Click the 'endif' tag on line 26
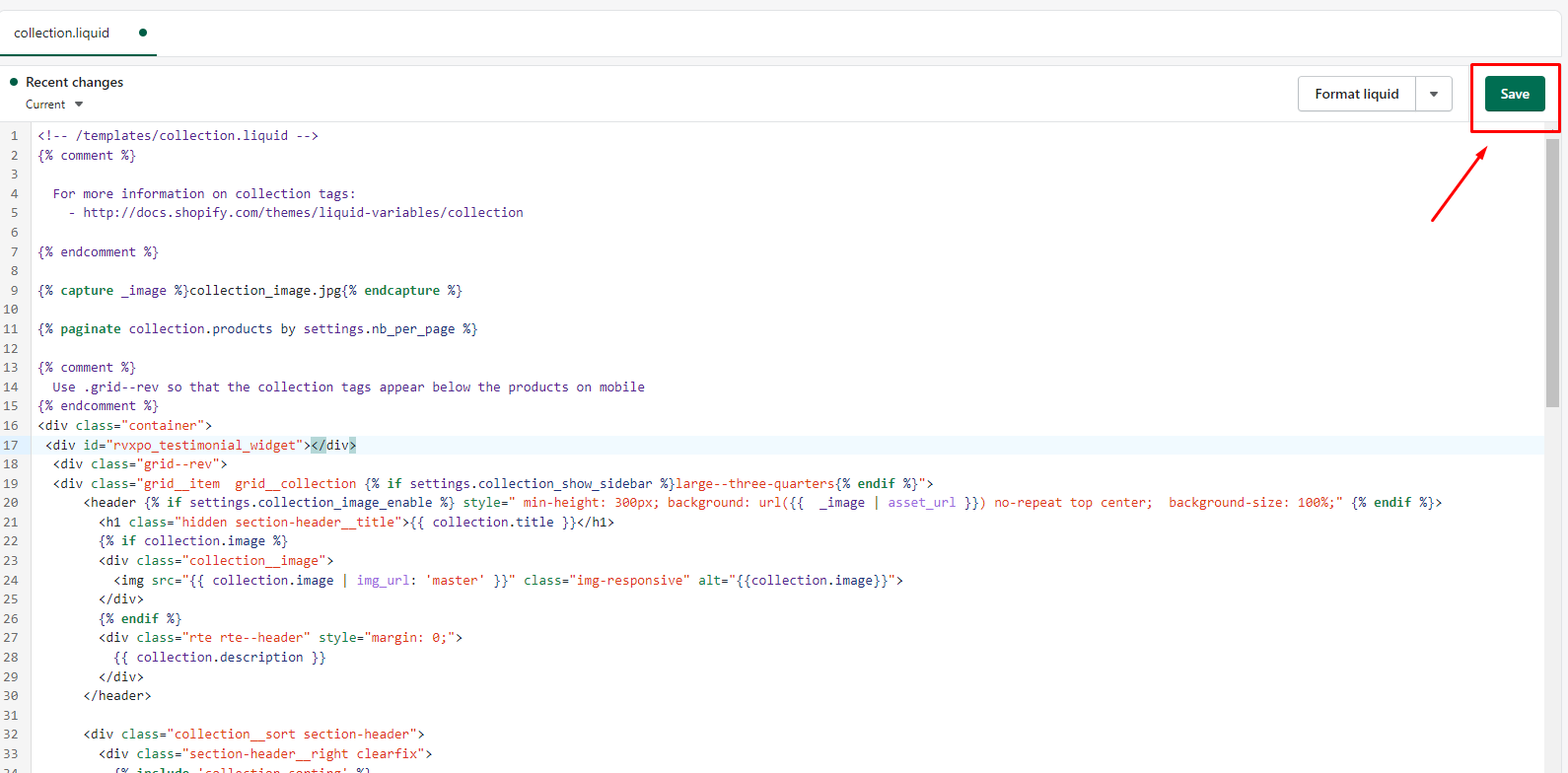The height and width of the screenshot is (773, 1568). click(140, 618)
